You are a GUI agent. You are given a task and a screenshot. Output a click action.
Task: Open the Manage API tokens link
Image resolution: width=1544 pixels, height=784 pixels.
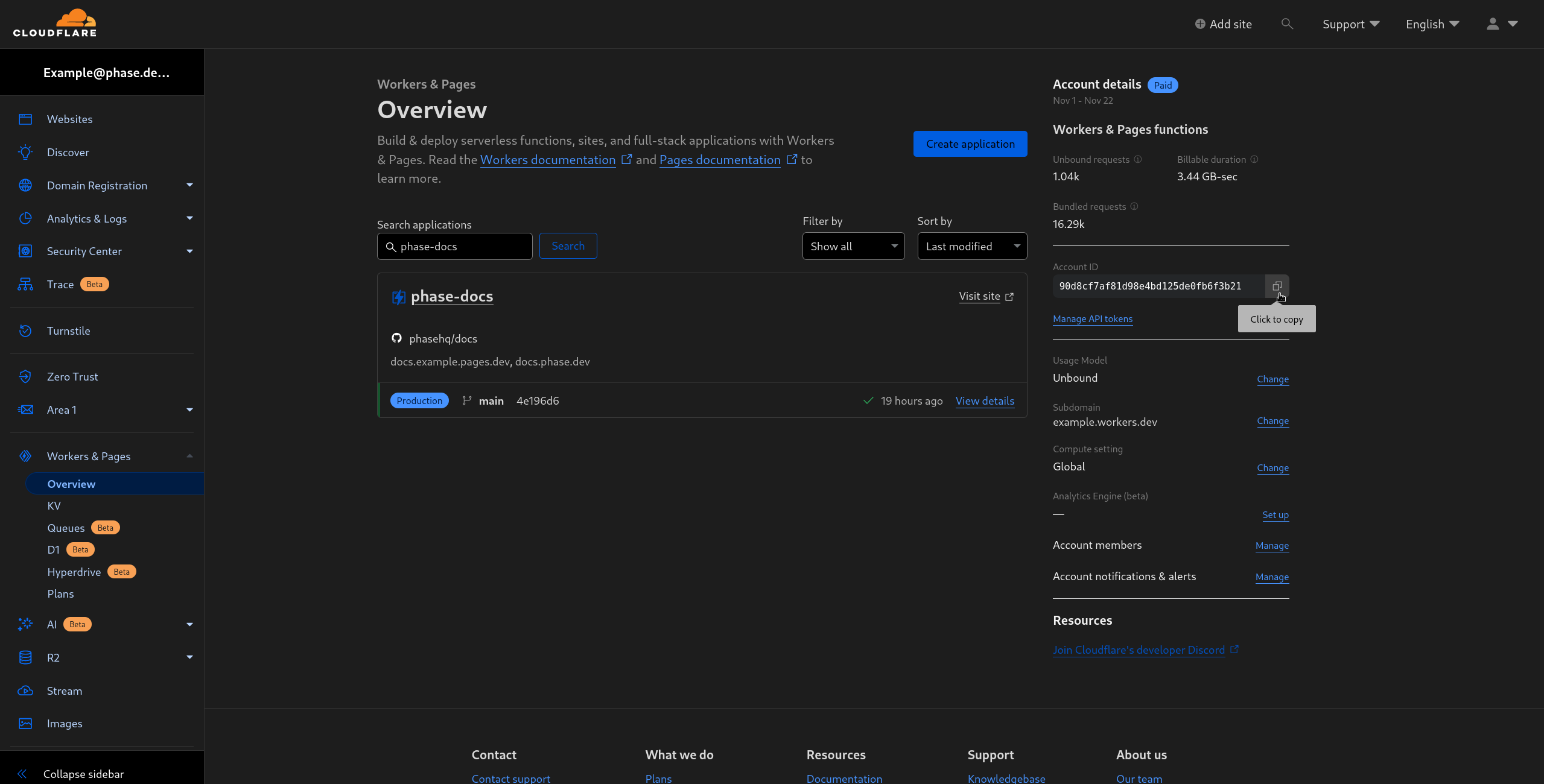point(1092,319)
